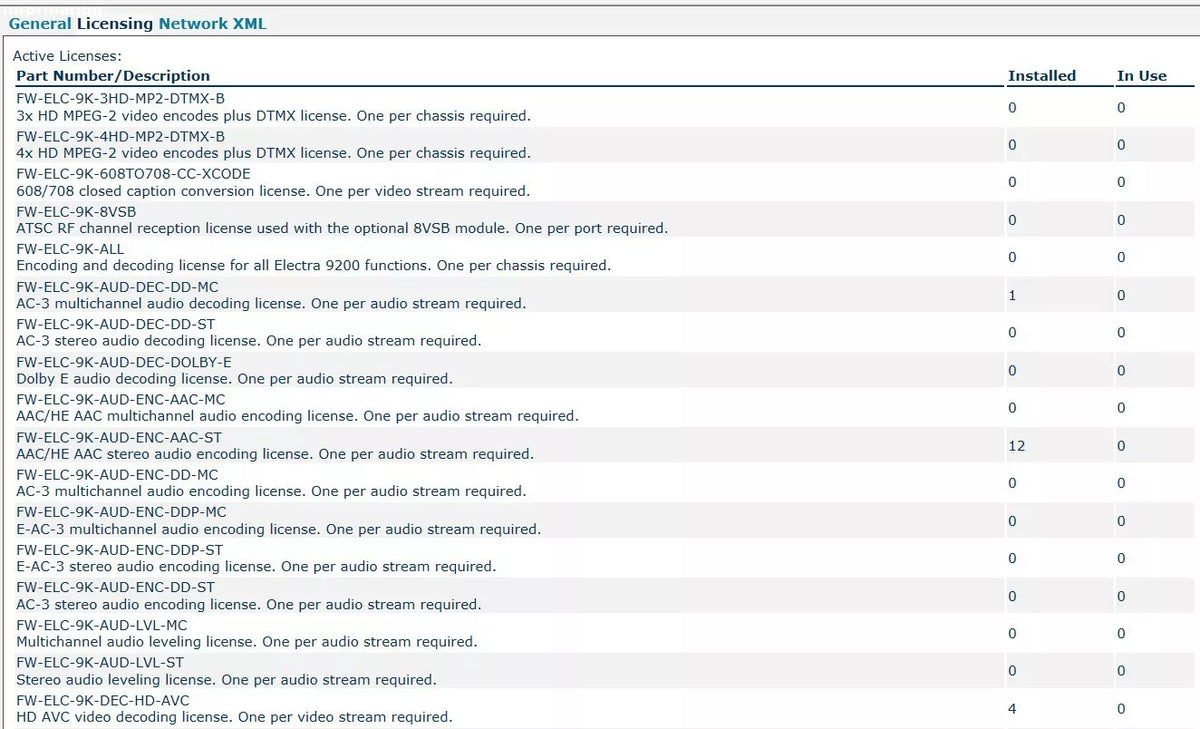Click Installed value 4 for DEC-HD-AVC
Image resolution: width=1200 pixels, height=729 pixels.
1012,709
